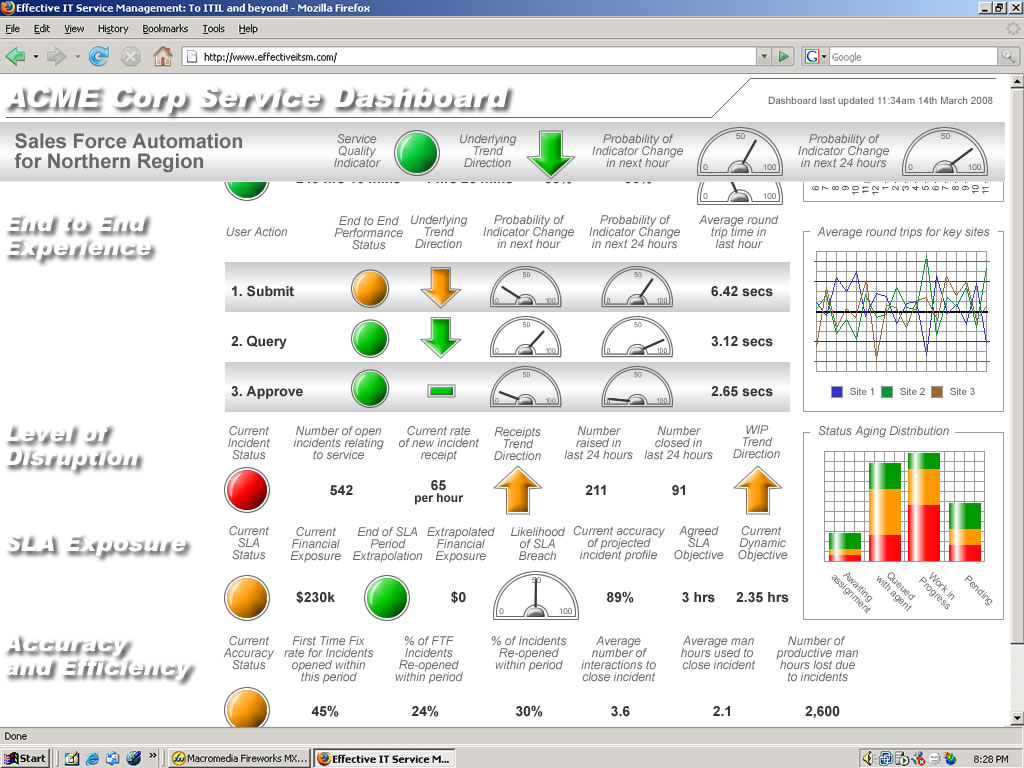Click the Likelihood of SLA Breach gauge
Screen dimensions: 1024x768
point(536,596)
